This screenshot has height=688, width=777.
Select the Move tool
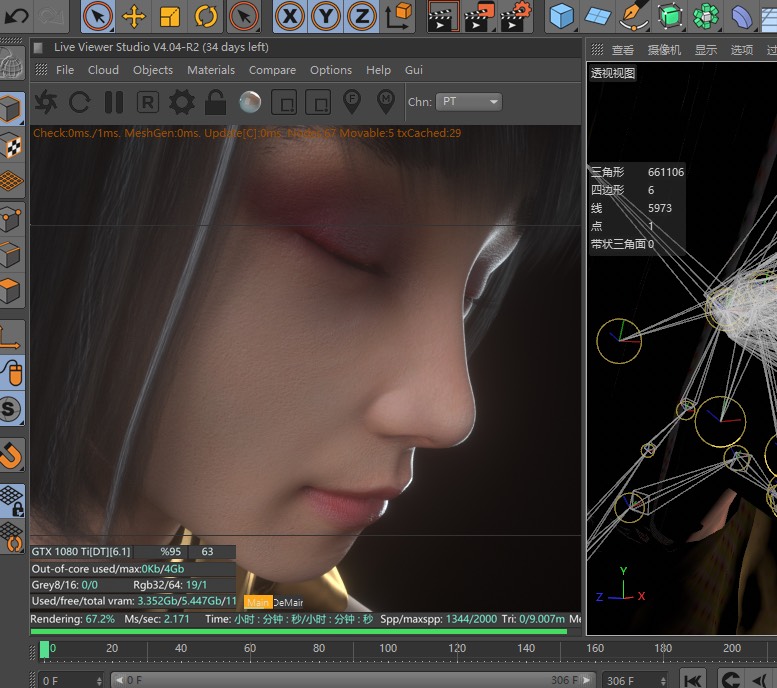tap(134, 16)
